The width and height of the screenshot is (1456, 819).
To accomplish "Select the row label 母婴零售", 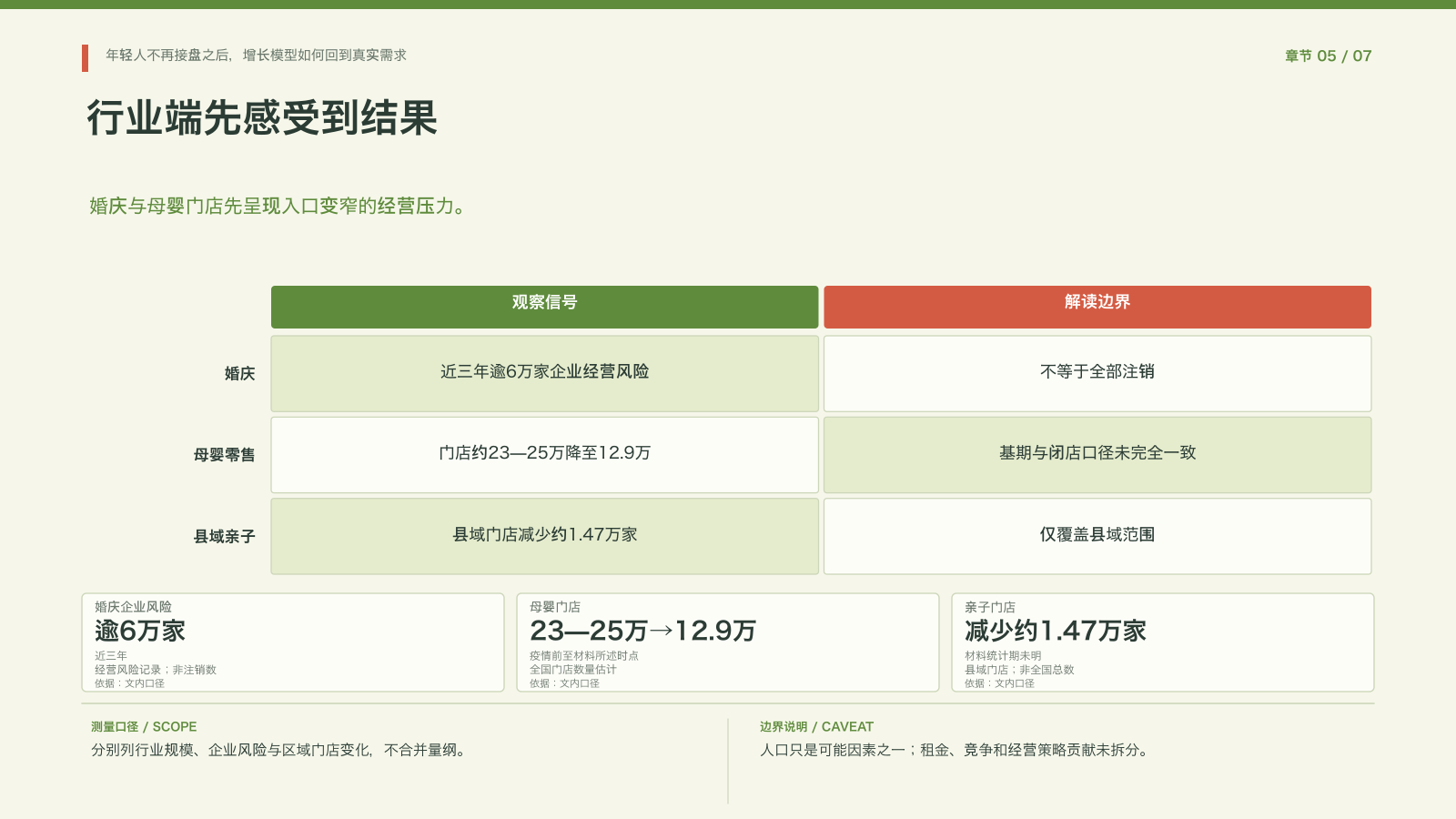I will 224,455.
